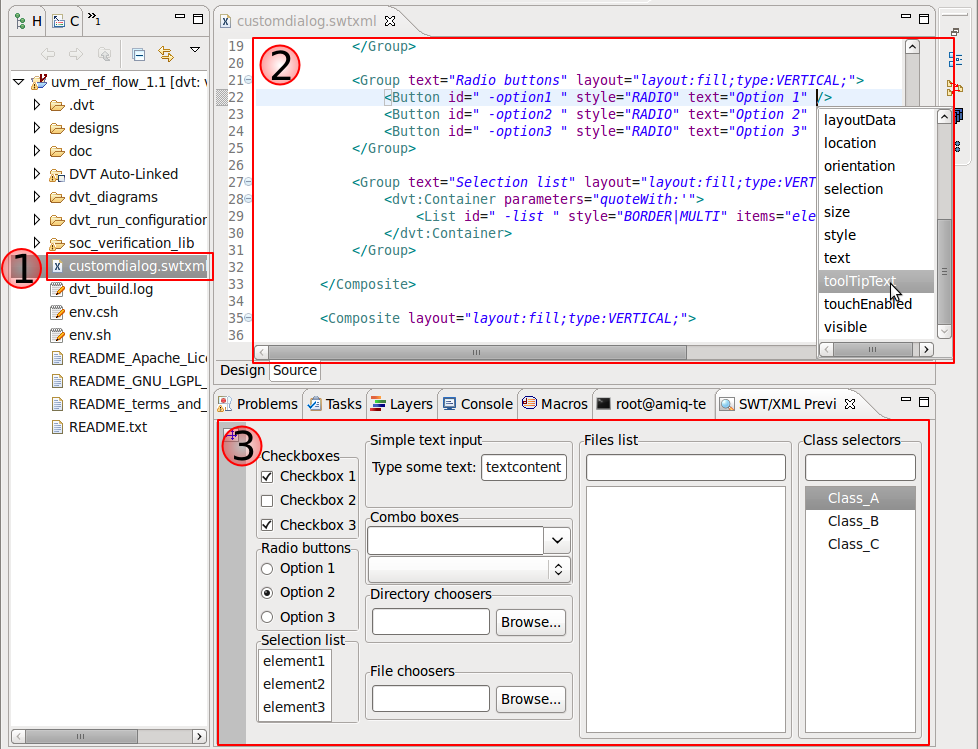
Task: Toggle Link with Editor in Project Explorer
Action: (165, 53)
